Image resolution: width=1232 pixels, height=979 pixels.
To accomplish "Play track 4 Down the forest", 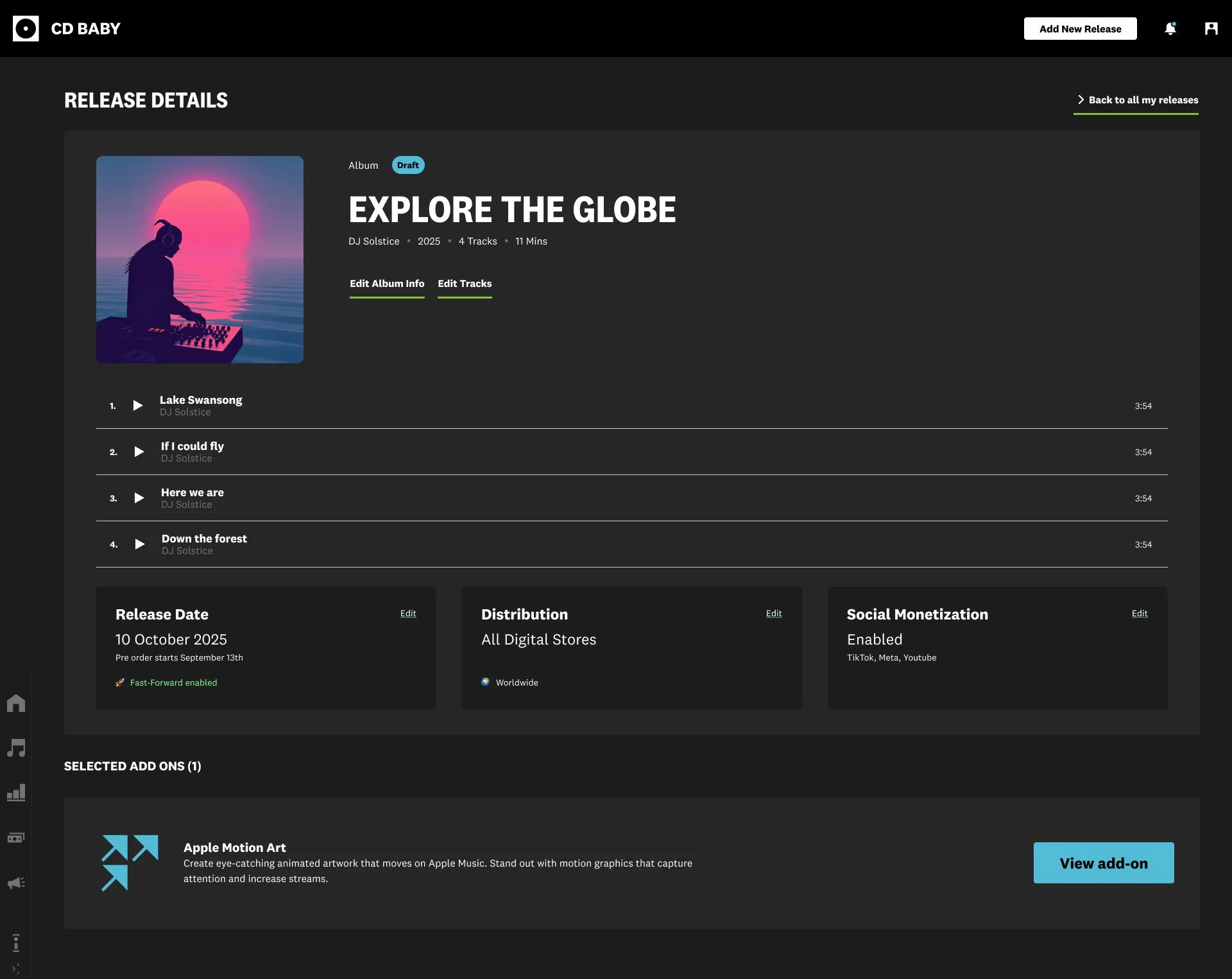I will click(139, 544).
